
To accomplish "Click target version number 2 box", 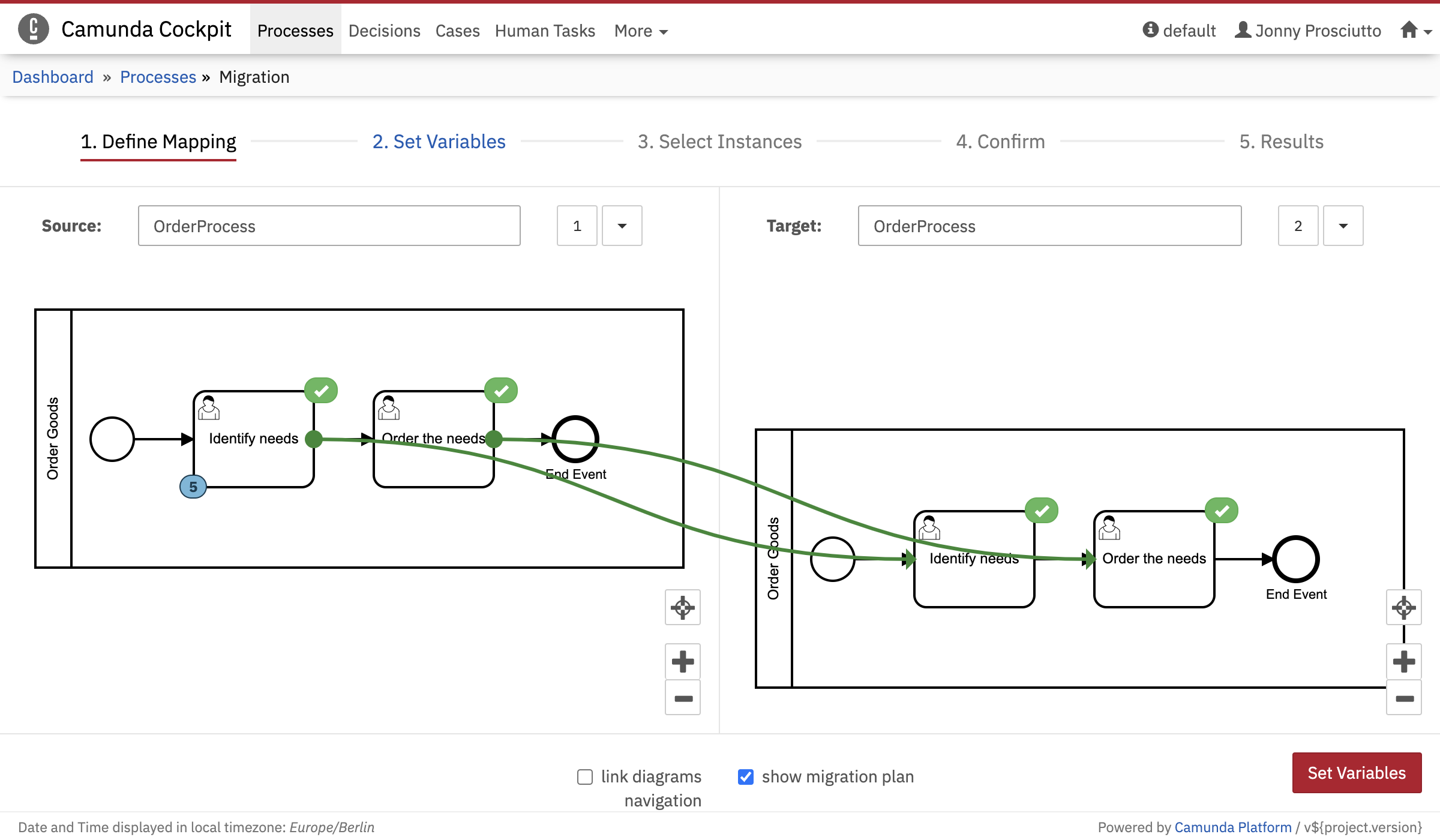I will pyautogui.click(x=1298, y=226).
